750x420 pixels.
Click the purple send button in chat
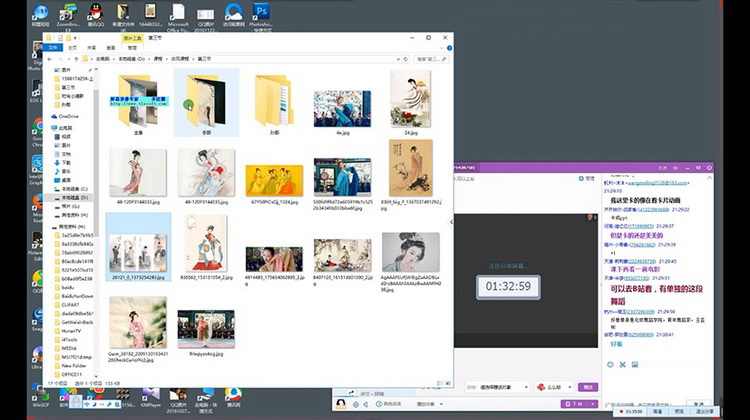pyautogui.click(x=588, y=387)
